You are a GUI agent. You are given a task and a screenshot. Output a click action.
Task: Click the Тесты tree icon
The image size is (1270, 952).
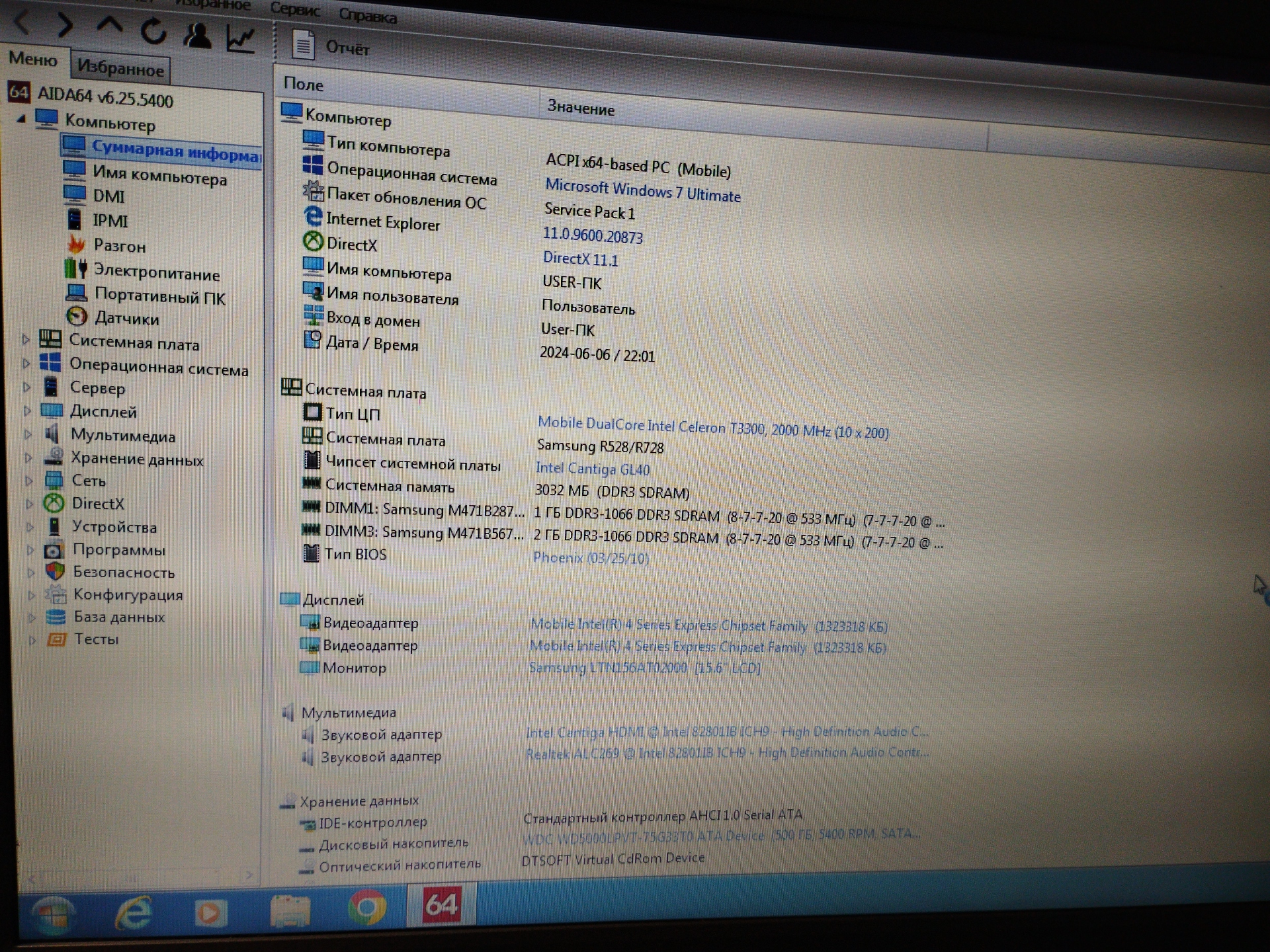(x=56, y=639)
